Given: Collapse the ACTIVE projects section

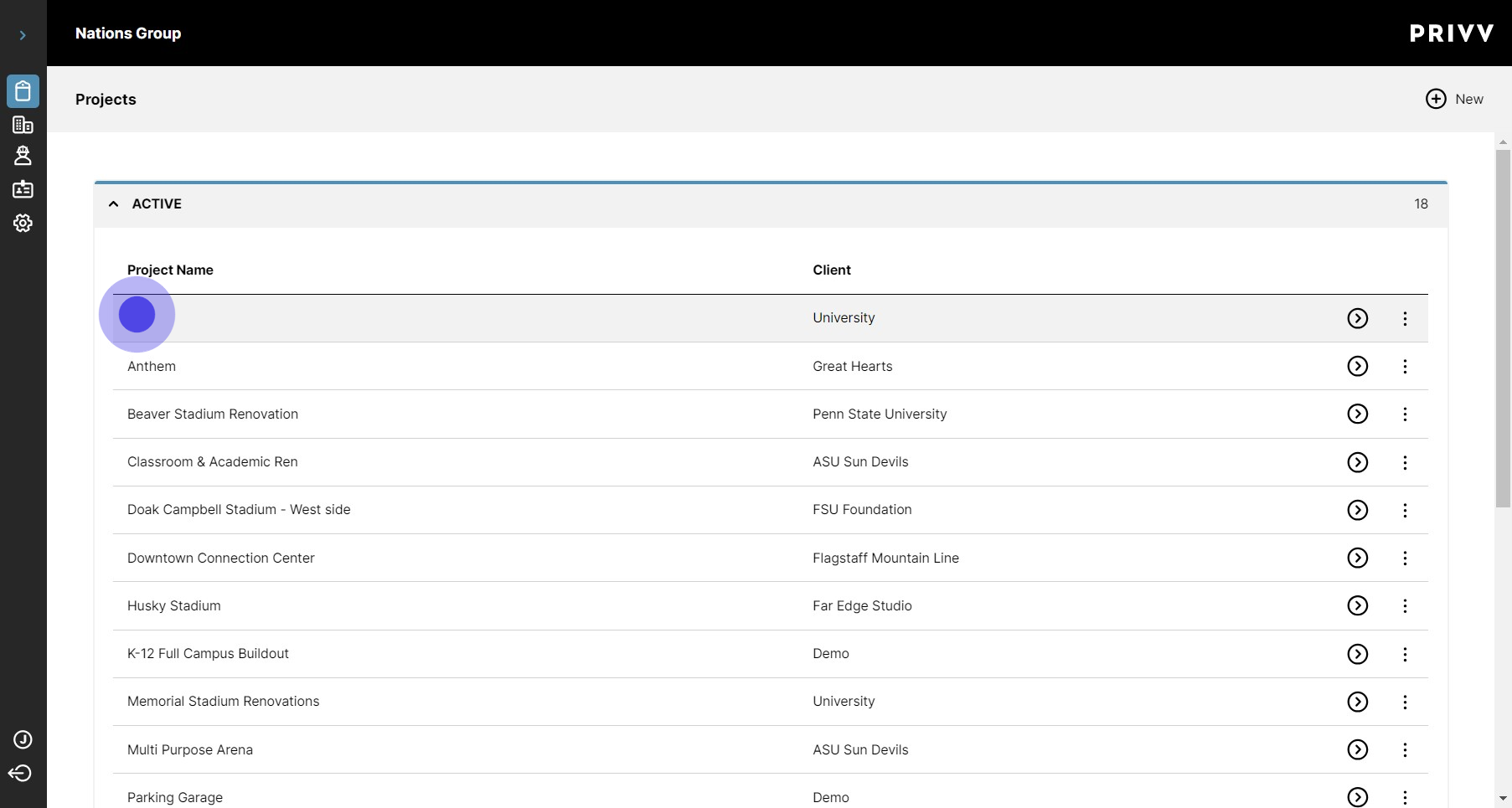Looking at the screenshot, I should click(x=114, y=203).
